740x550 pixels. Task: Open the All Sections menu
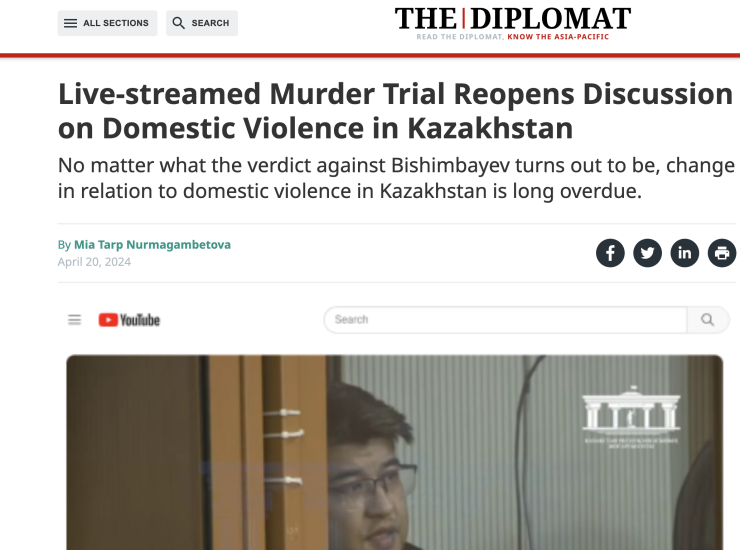pyautogui.click(x=107, y=23)
